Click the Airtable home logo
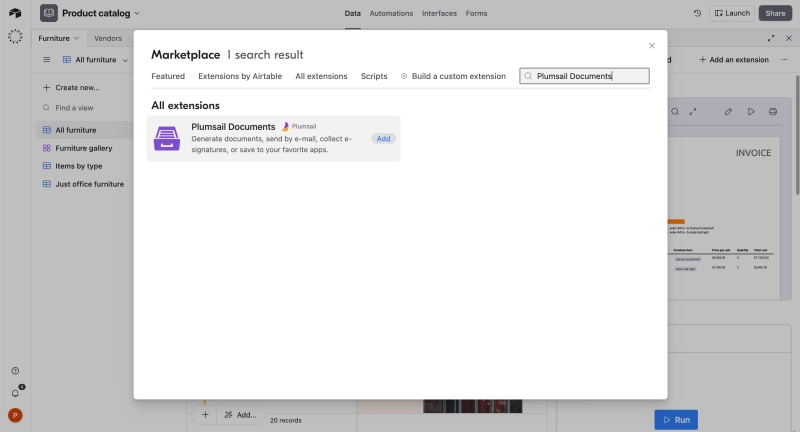800x432 pixels. 15,13
